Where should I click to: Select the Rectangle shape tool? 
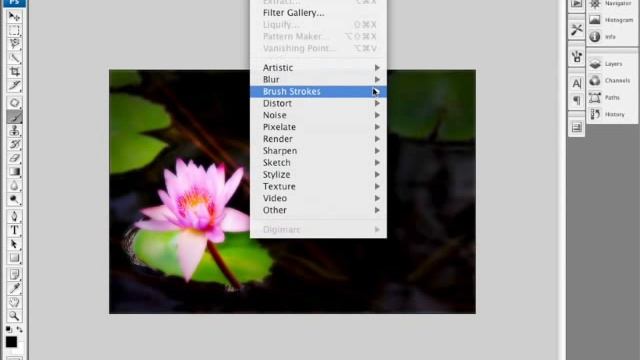[x=14, y=258]
